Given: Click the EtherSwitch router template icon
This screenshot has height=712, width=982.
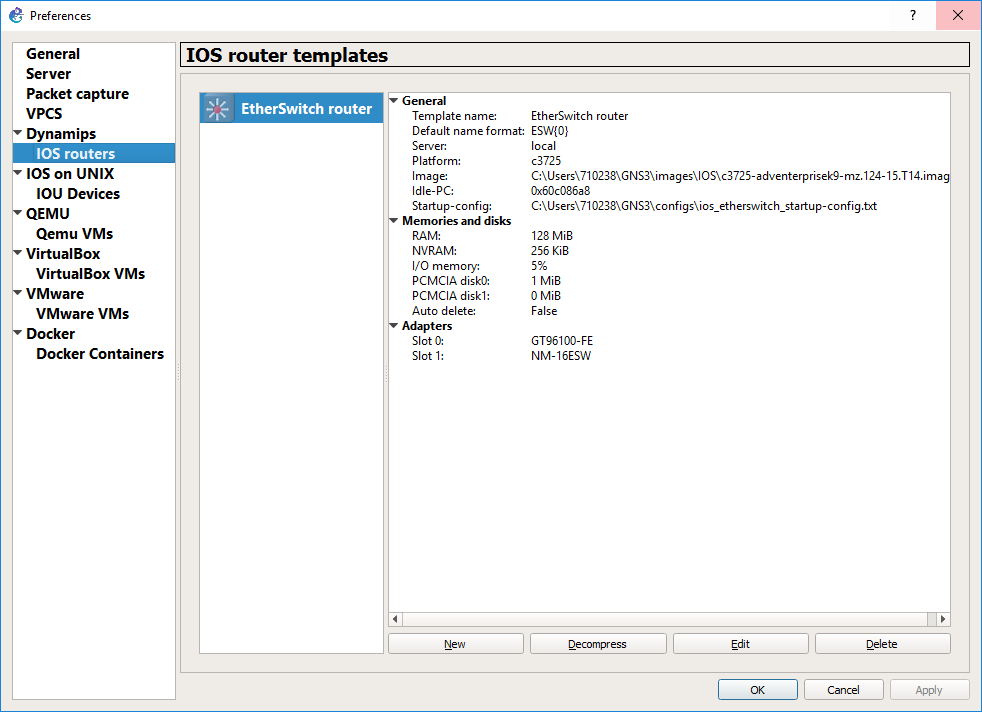Looking at the screenshot, I should click(217, 109).
